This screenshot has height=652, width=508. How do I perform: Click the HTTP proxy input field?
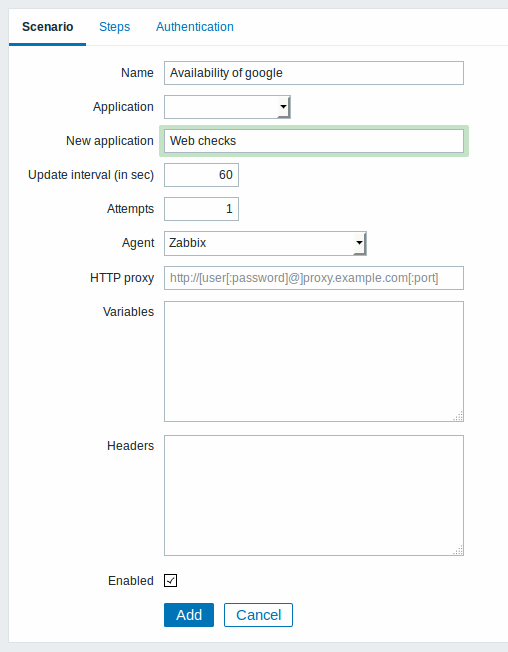coord(314,278)
